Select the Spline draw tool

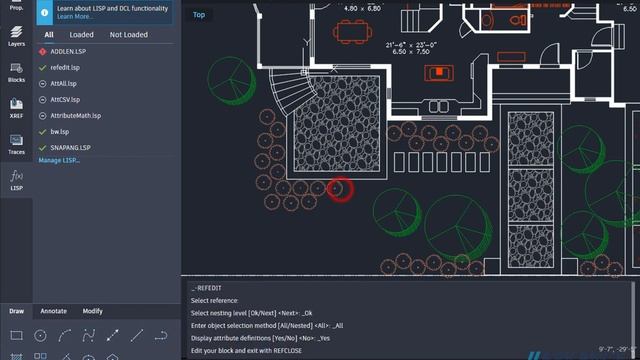[89, 336]
